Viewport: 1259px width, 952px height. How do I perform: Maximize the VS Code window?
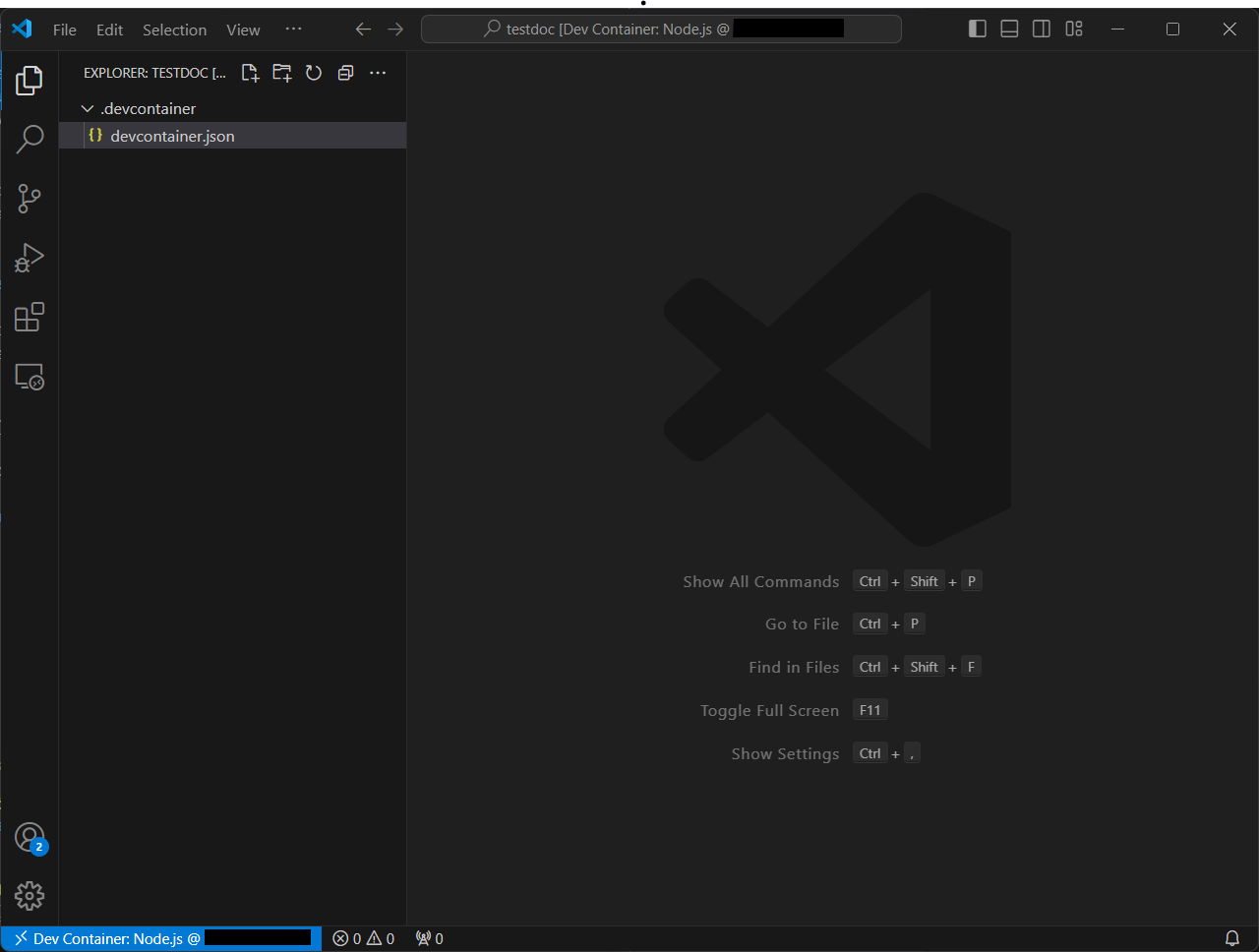pos(1172,29)
